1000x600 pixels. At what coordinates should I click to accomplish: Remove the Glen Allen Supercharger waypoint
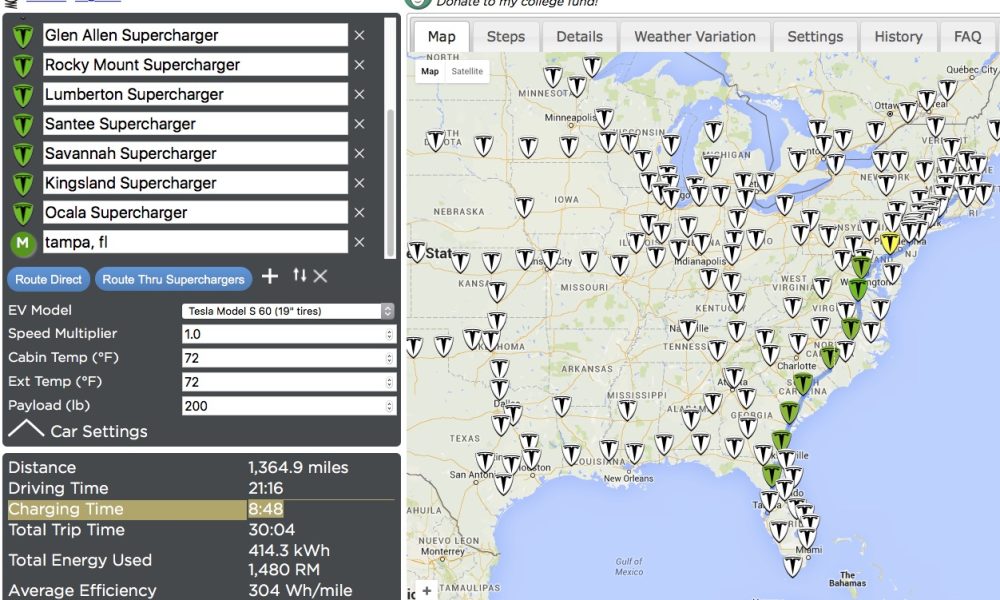click(359, 35)
